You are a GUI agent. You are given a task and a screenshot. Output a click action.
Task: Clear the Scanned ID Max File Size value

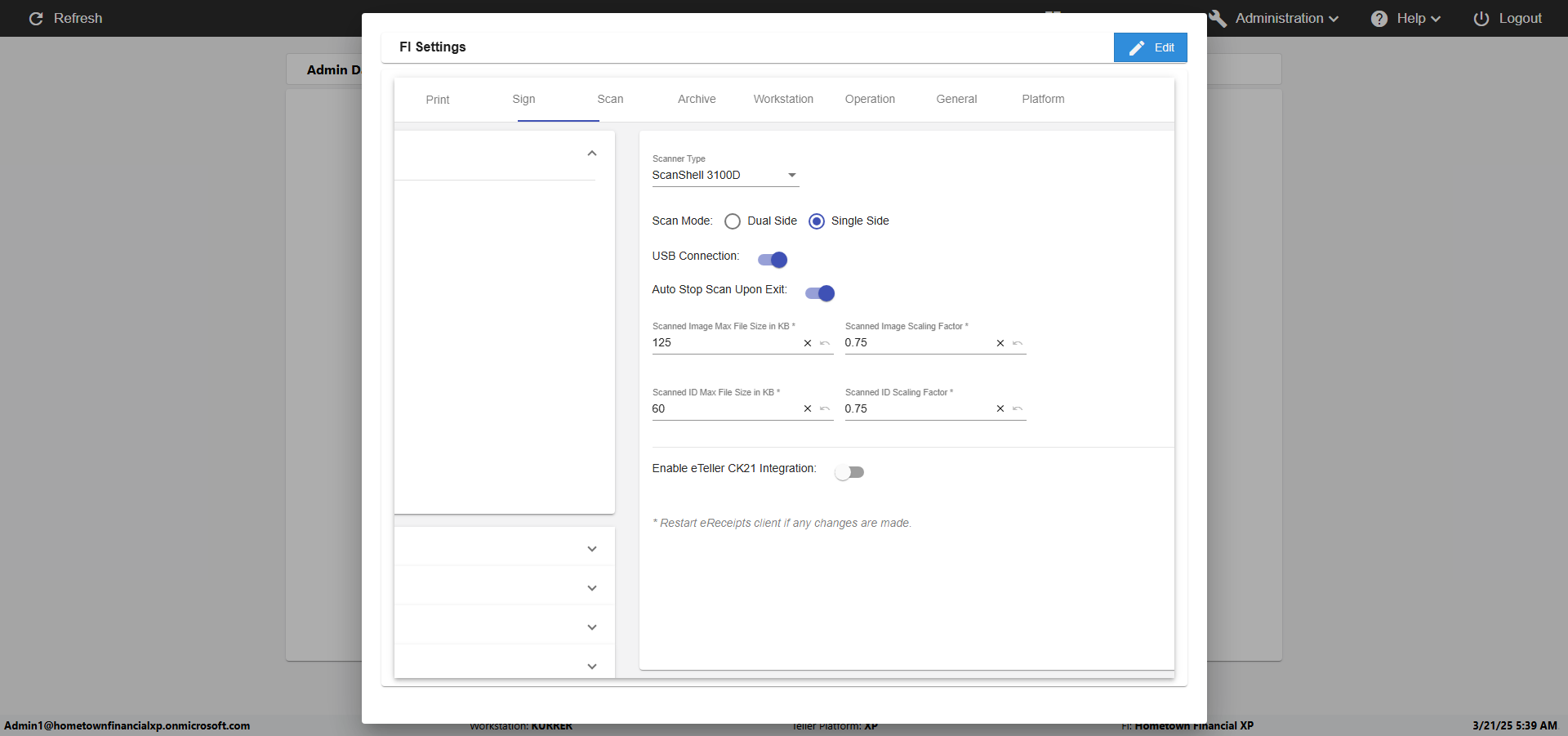coord(807,408)
